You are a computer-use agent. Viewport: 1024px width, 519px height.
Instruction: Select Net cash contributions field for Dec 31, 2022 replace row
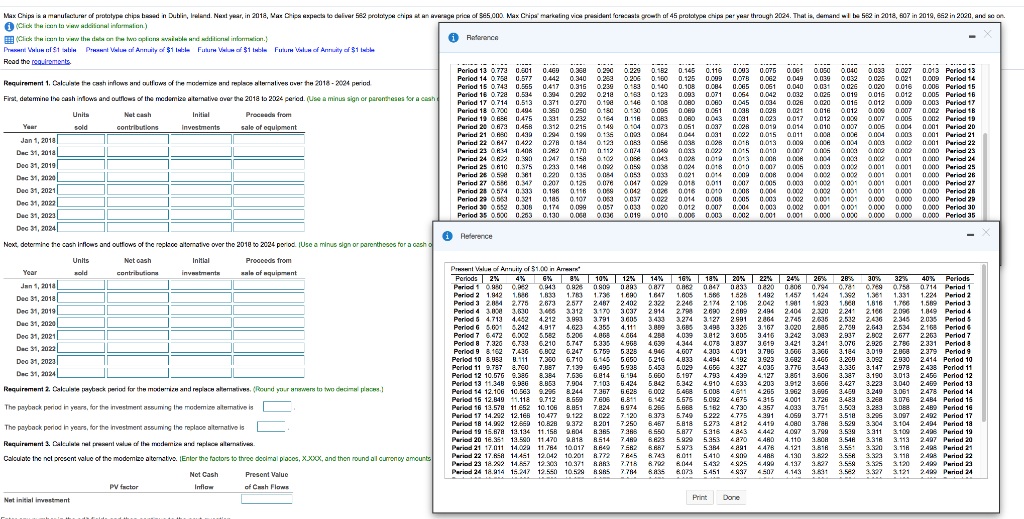pos(137,347)
